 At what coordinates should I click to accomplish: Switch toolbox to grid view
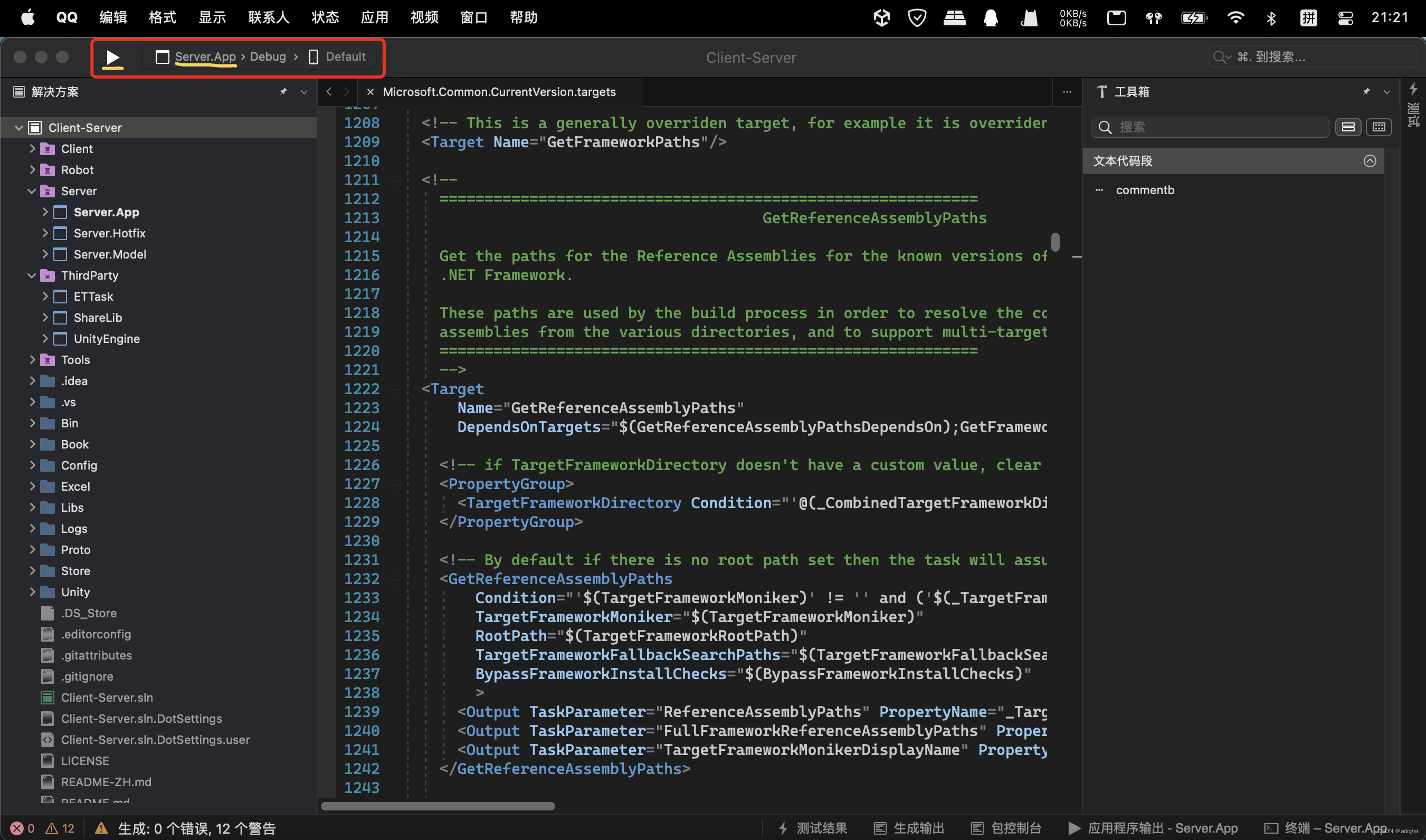point(1380,127)
